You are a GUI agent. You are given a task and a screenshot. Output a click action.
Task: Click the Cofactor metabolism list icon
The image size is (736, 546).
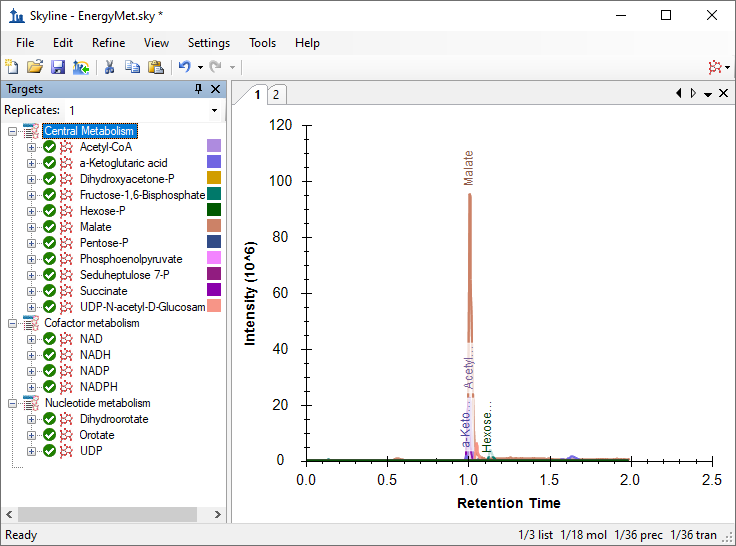point(31,323)
